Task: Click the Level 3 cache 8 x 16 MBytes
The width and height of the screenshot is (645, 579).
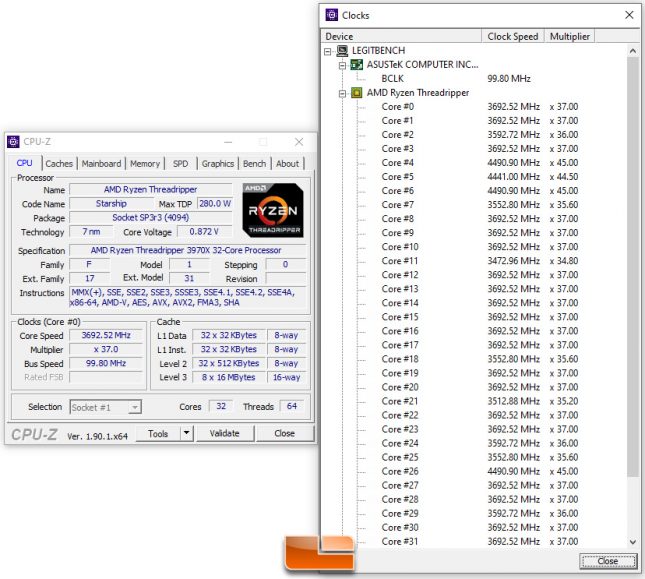Action: [x=228, y=377]
